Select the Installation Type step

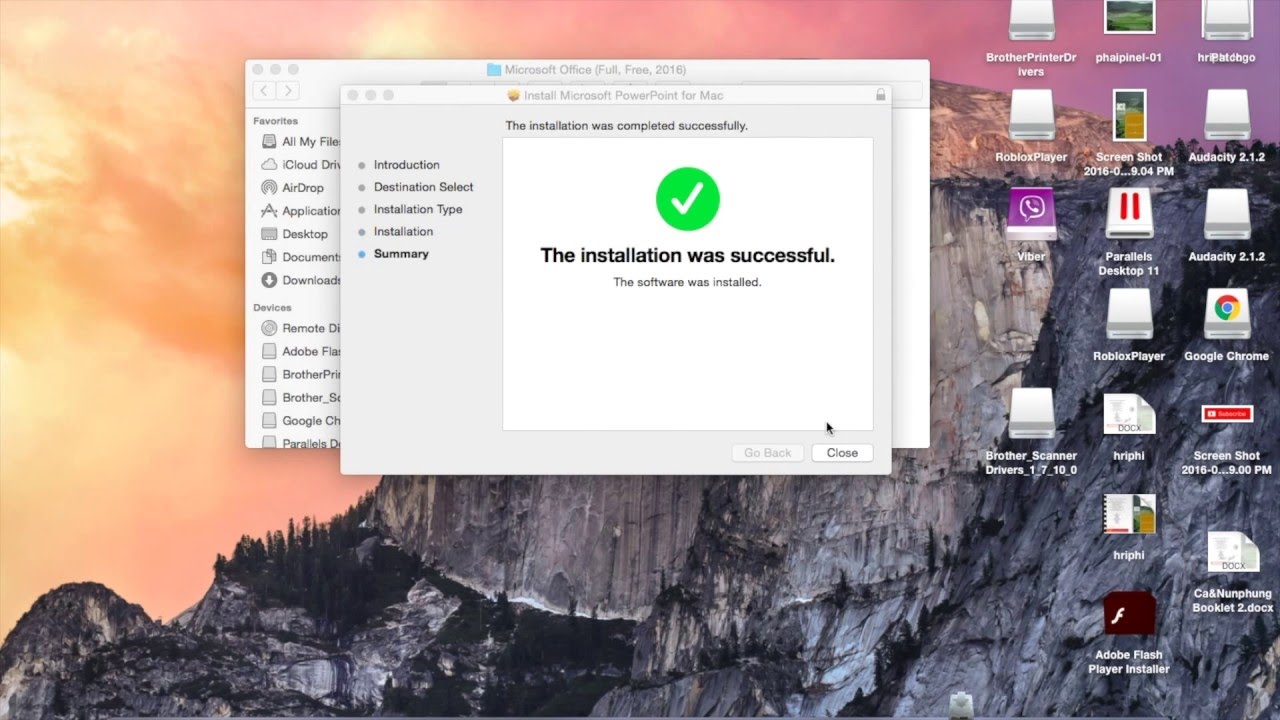(x=418, y=209)
